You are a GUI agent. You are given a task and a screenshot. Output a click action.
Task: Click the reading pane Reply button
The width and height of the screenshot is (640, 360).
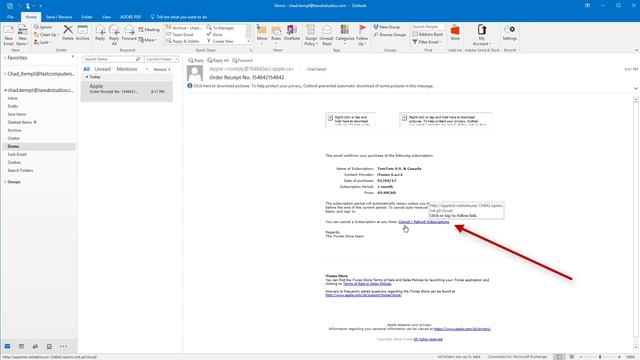pyautogui.click(x=196, y=60)
